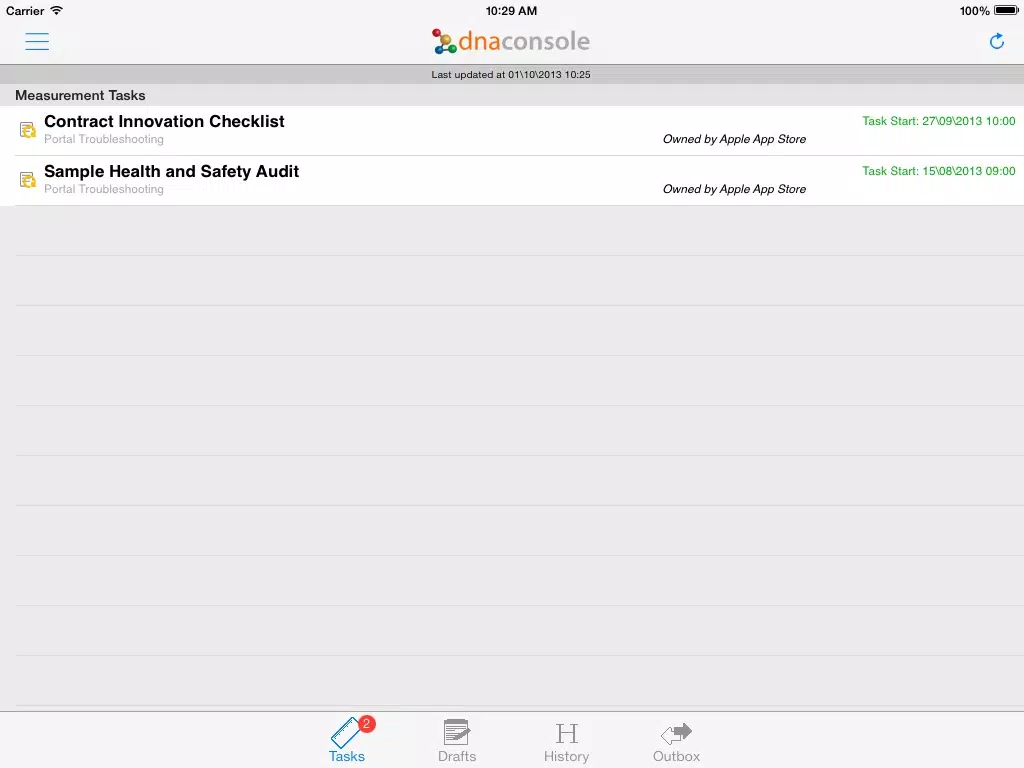Click Owned by Apple App Store in Contract row
This screenshot has height=768, width=1024.
point(734,139)
